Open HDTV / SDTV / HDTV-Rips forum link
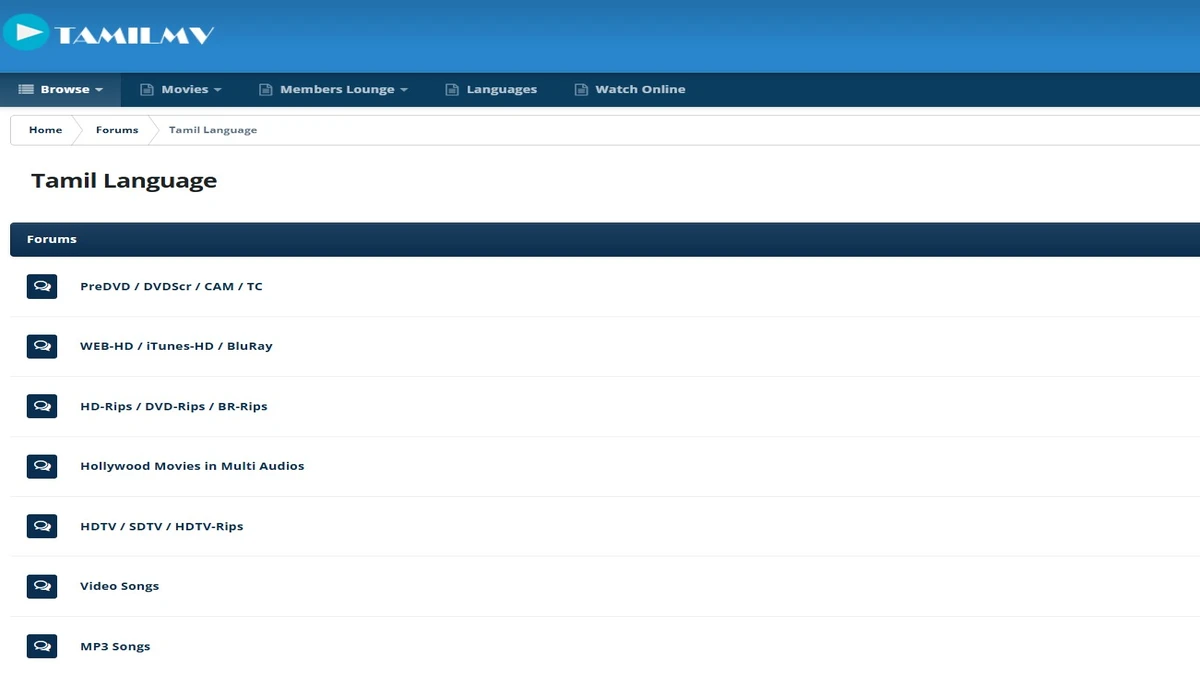Screen dimensions: 1200x675 161,526
